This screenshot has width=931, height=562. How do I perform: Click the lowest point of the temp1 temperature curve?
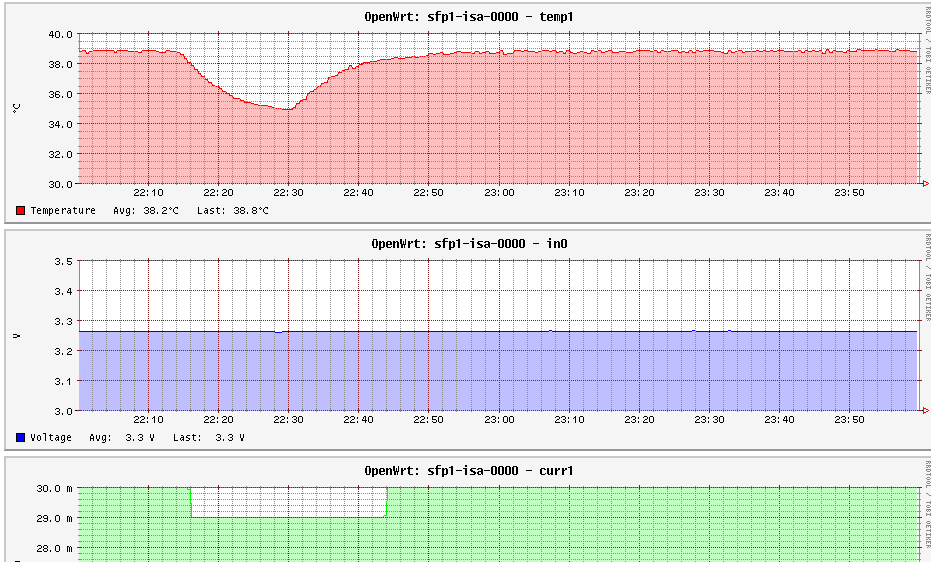coord(288,109)
